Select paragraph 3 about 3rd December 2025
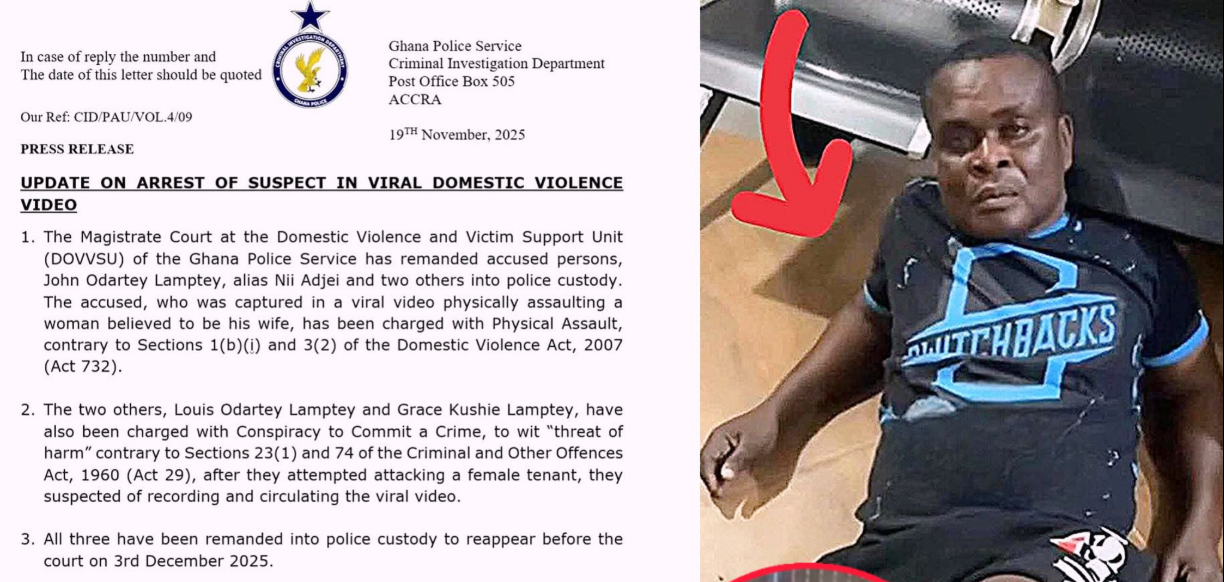The image size is (1224, 582). 322,550
